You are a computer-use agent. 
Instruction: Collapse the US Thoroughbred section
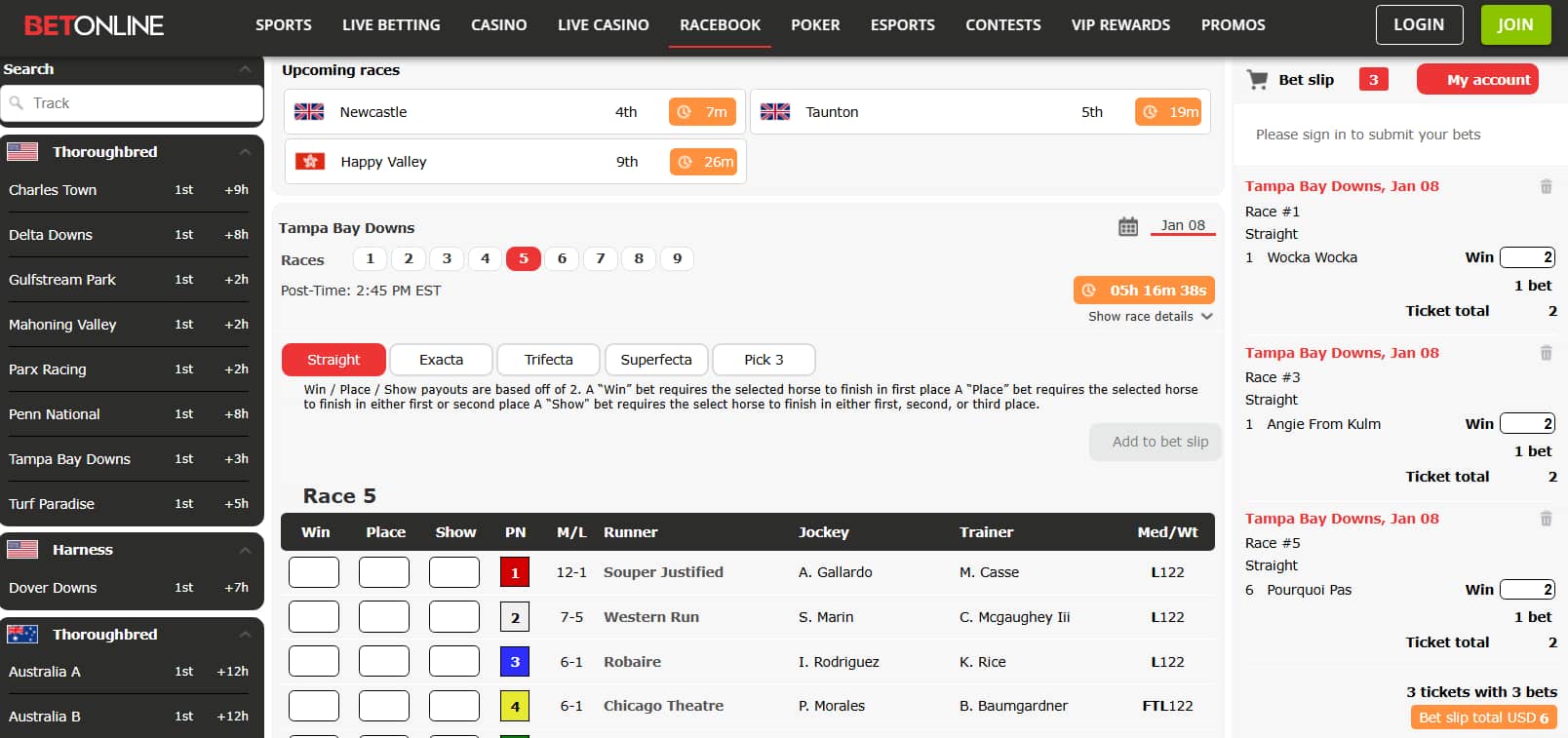(245, 152)
